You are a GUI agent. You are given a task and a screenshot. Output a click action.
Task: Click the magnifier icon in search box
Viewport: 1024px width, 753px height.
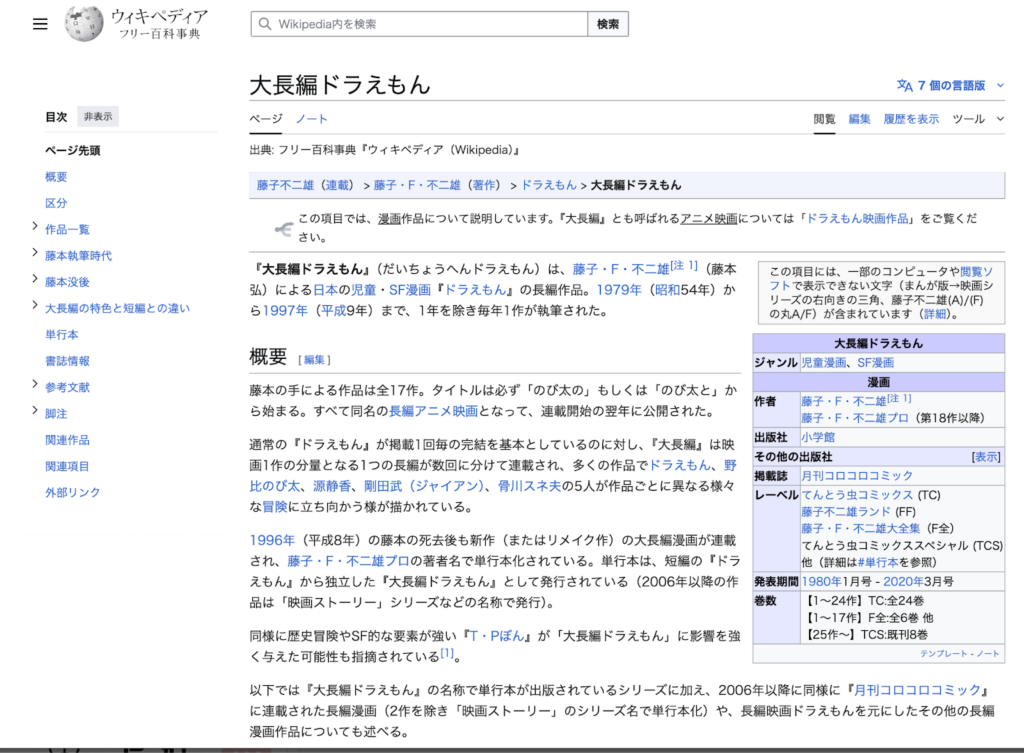click(264, 24)
